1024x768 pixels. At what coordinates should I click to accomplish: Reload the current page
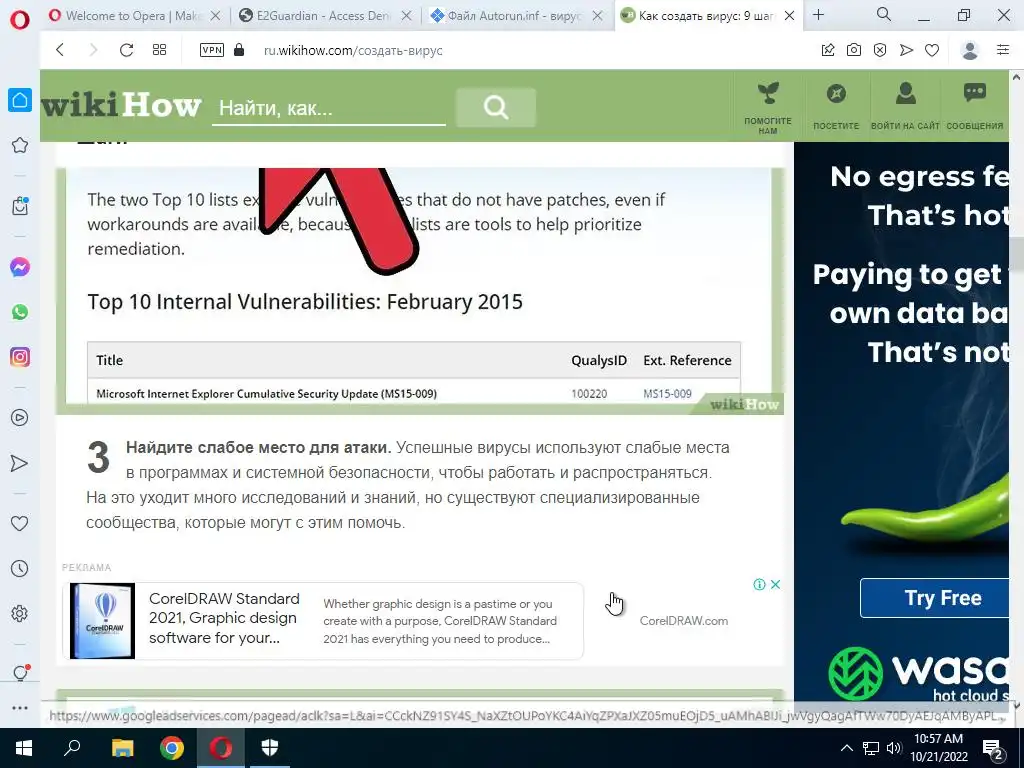coord(126,50)
